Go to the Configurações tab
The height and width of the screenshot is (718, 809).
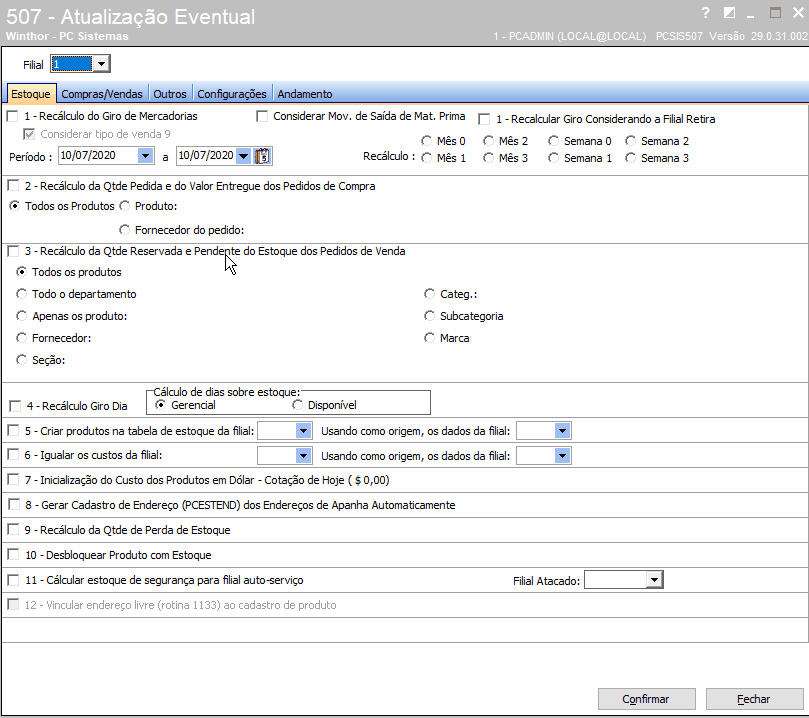pyautogui.click(x=232, y=94)
